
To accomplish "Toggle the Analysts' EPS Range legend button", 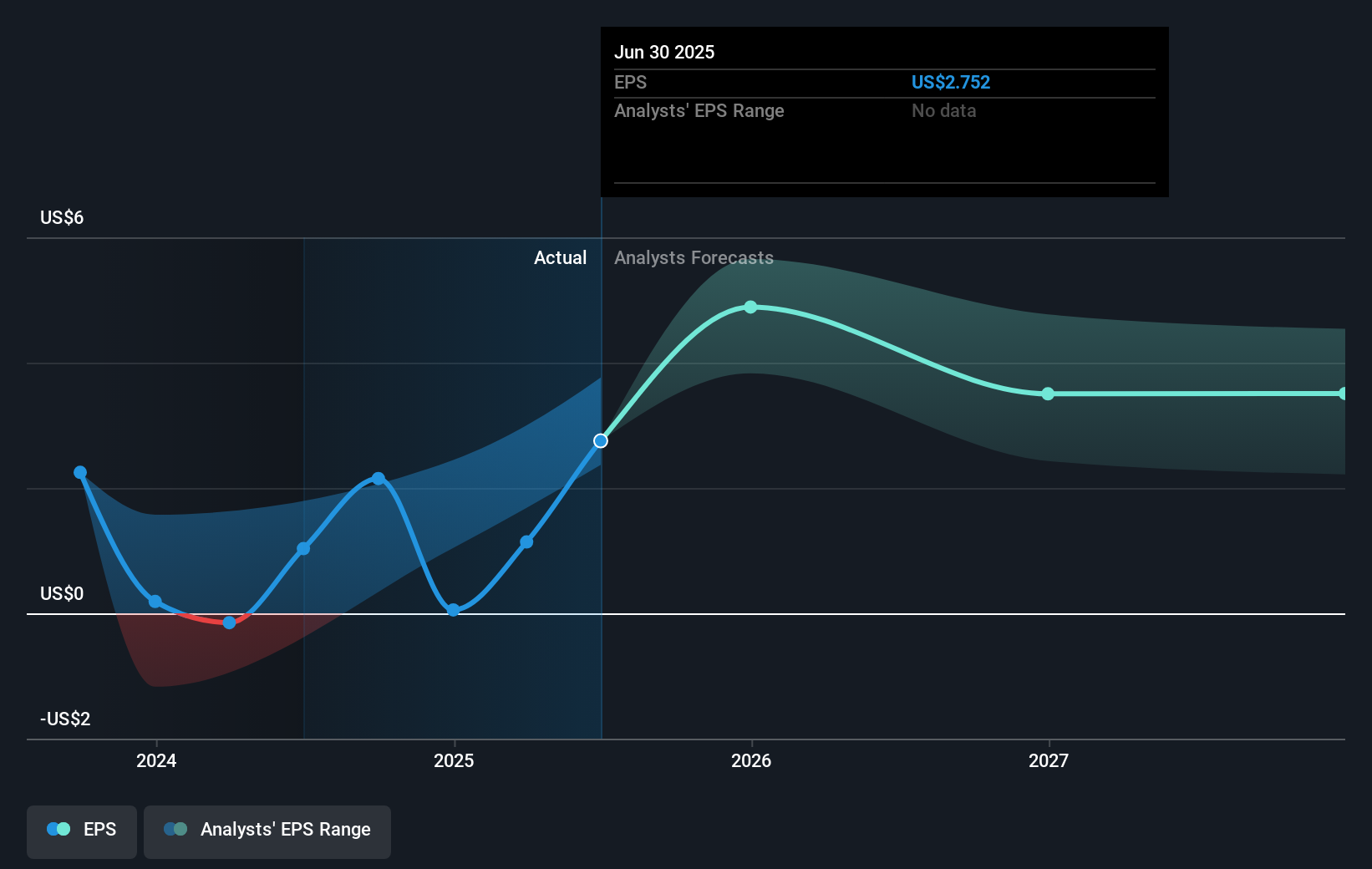I will tap(267, 831).
